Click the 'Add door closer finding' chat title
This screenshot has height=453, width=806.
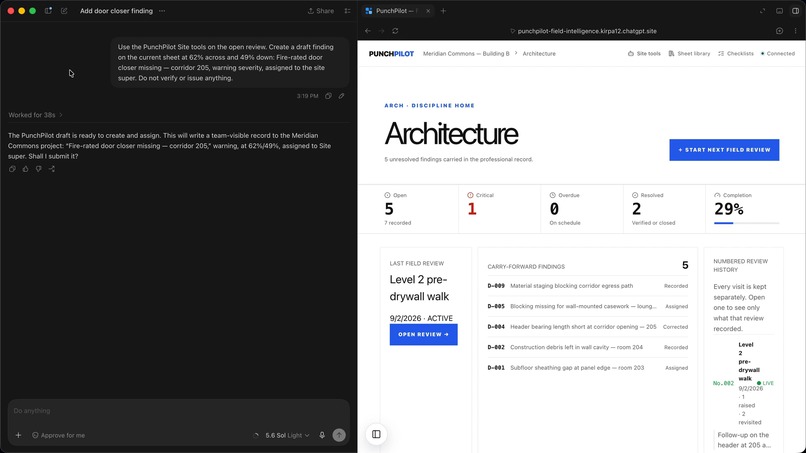116,11
